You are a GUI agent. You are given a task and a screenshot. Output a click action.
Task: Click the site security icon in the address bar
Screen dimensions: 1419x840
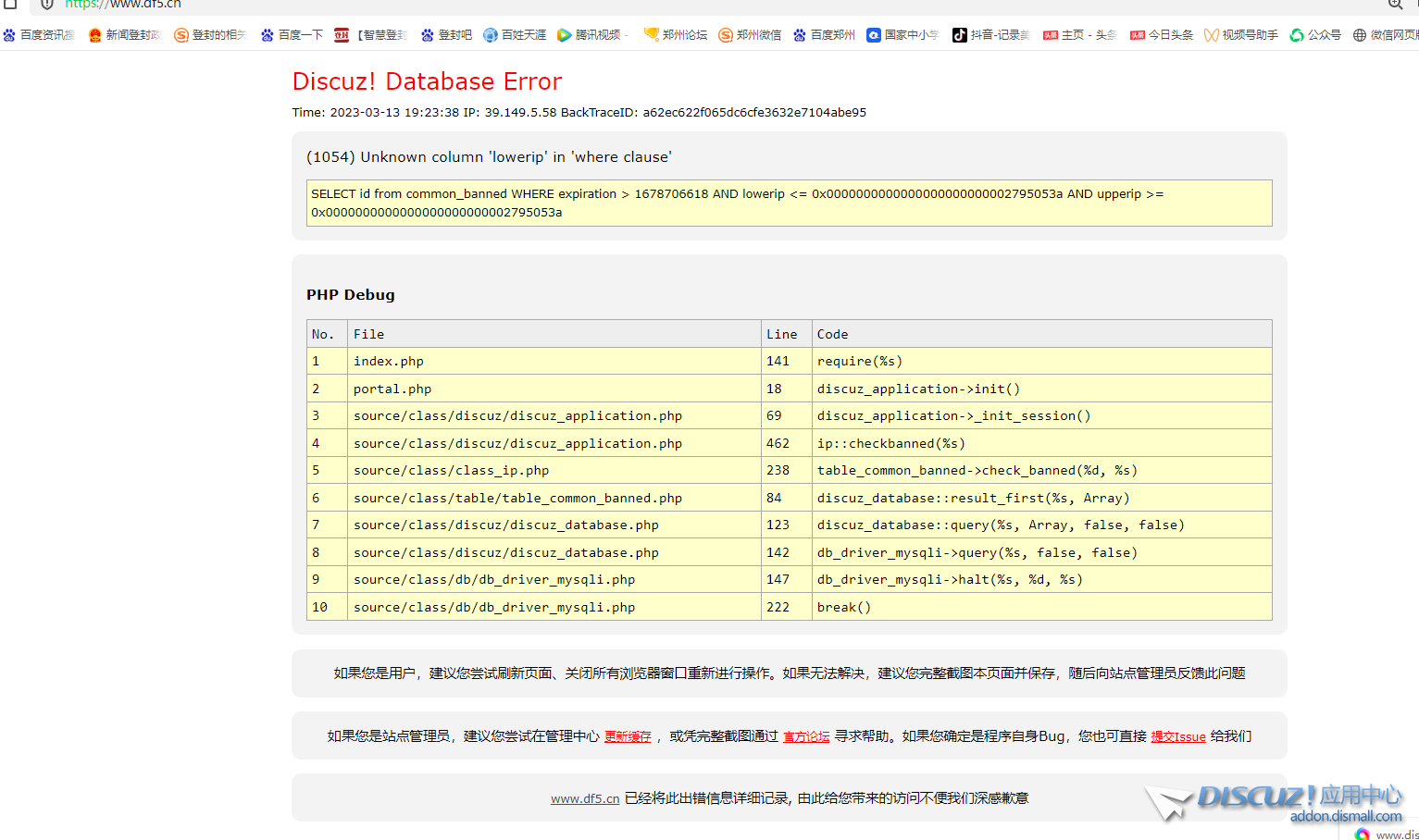pyautogui.click(x=47, y=5)
